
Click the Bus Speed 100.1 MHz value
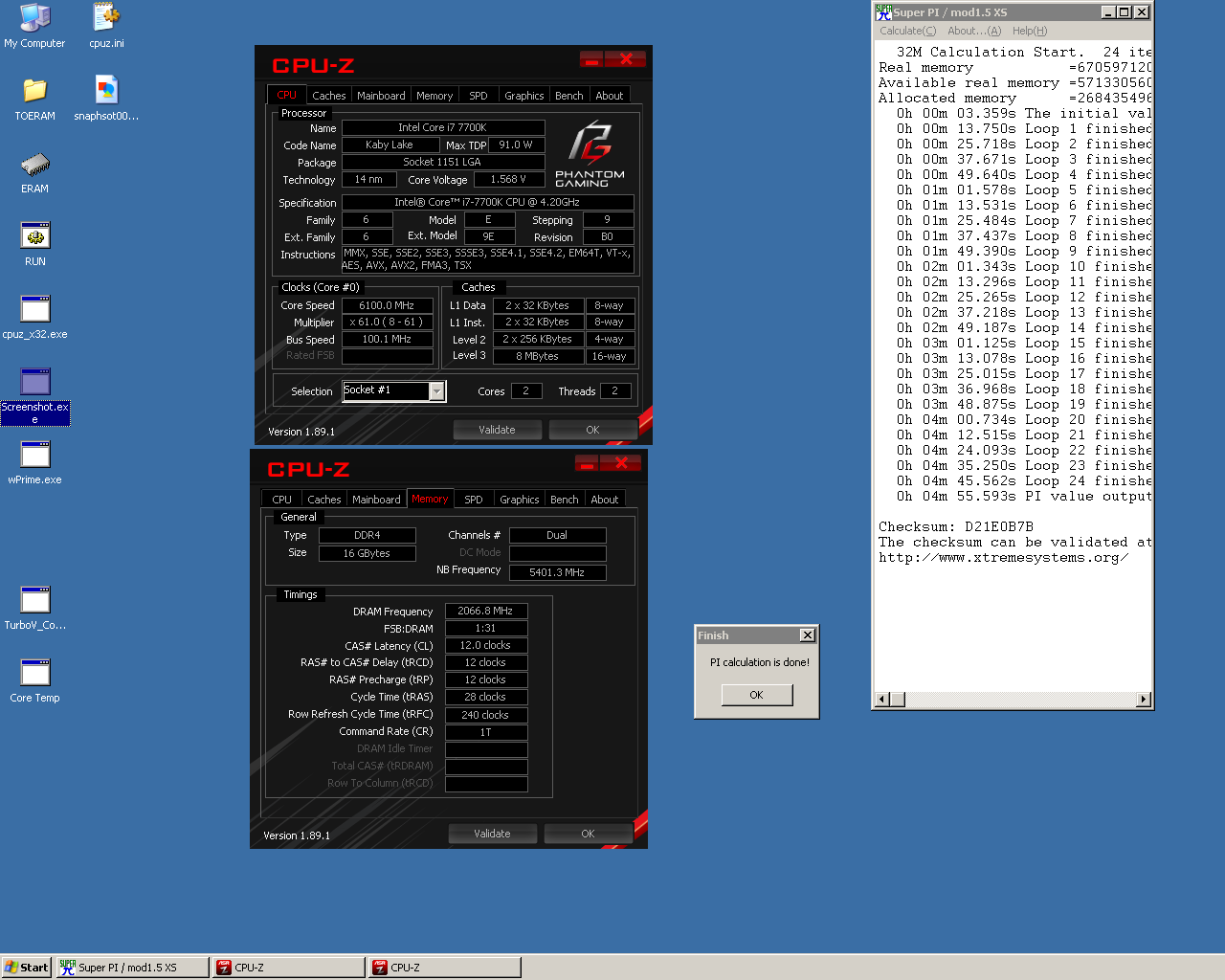(x=387, y=339)
